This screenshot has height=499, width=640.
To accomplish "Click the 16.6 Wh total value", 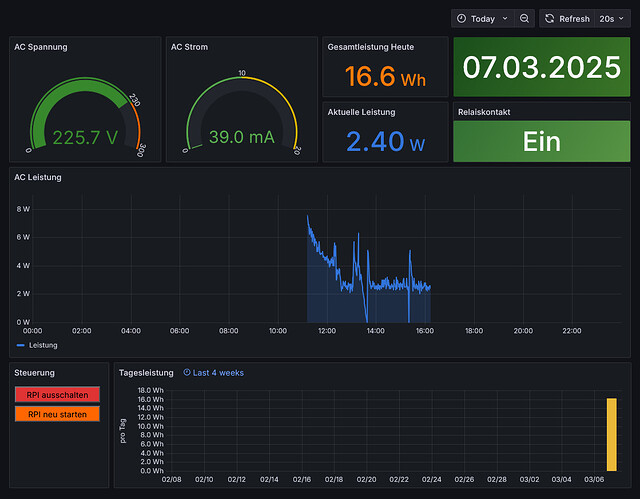I will click(x=385, y=76).
